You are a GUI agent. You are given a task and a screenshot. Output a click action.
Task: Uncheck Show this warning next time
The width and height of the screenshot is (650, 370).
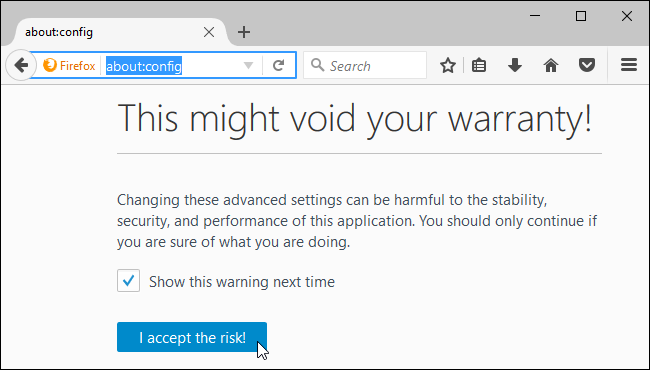pyautogui.click(x=129, y=281)
